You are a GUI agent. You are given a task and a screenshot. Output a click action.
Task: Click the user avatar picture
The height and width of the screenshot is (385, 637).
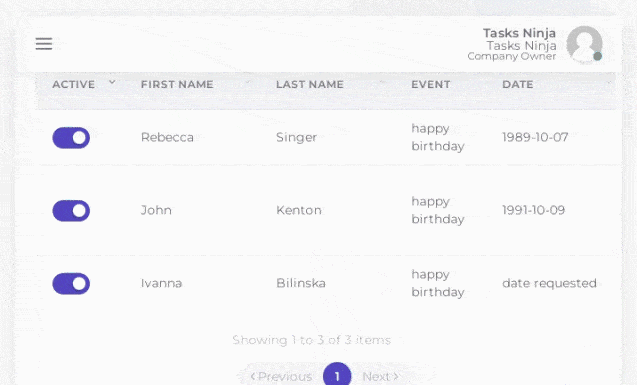(584, 44)
